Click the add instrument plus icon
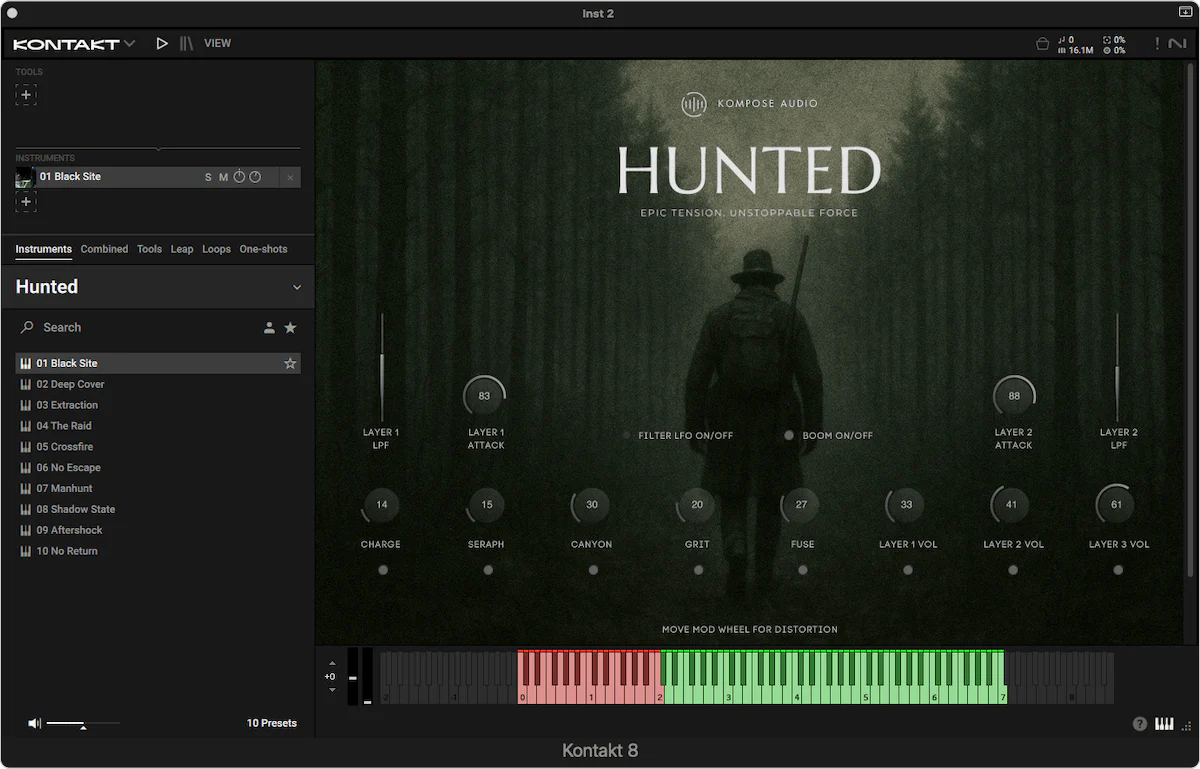Screen dimensions: 1200x769 (x=26, y=201)
